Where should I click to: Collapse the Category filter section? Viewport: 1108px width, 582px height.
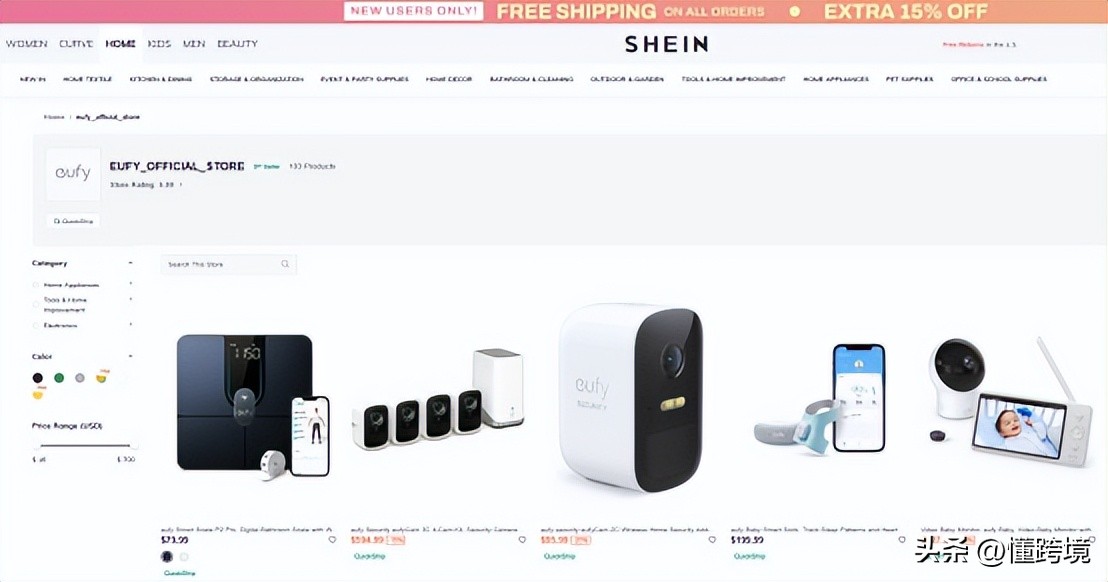point(131,263)
